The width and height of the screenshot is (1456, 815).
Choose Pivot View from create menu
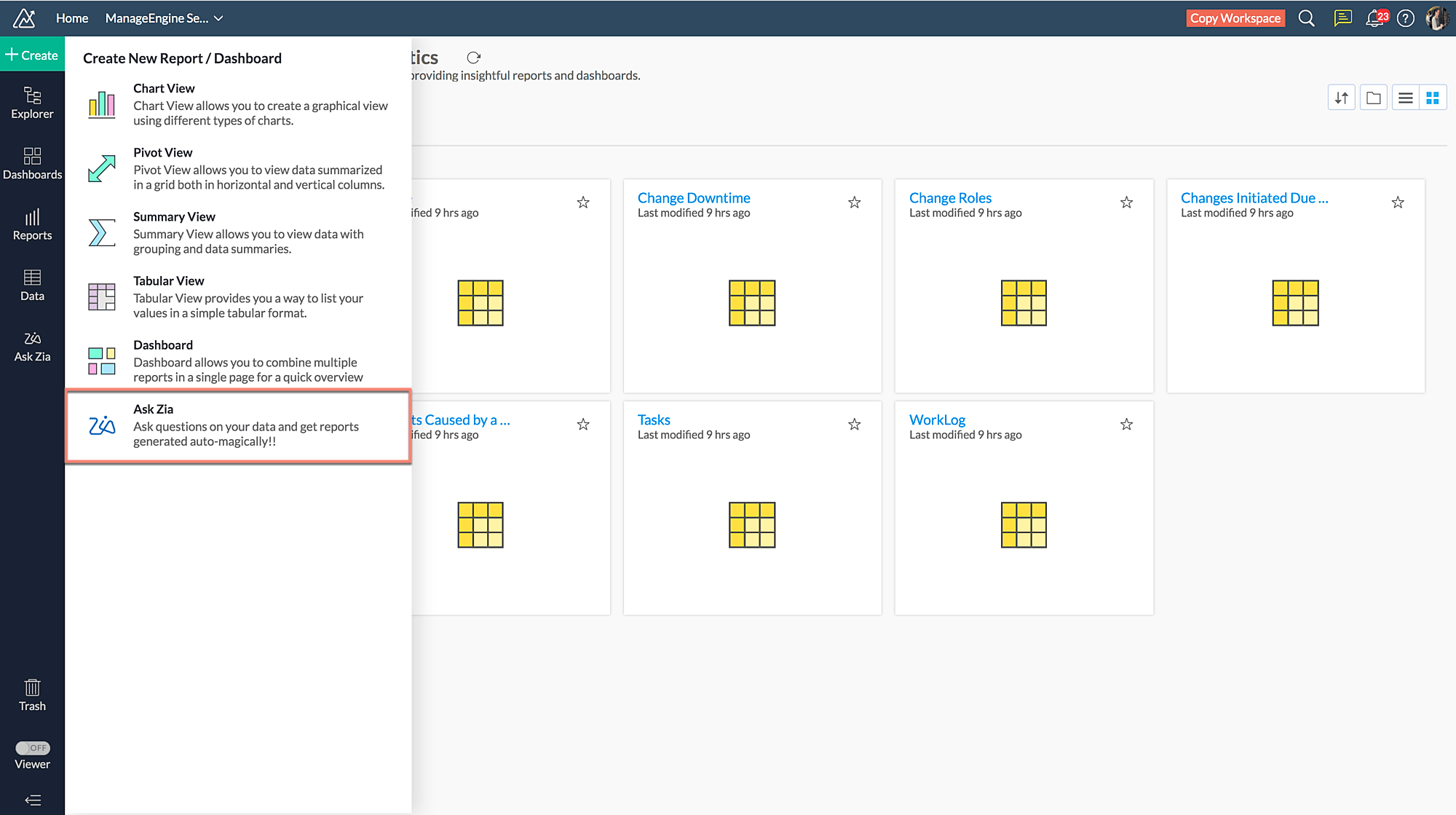click(x=238, y=168)
